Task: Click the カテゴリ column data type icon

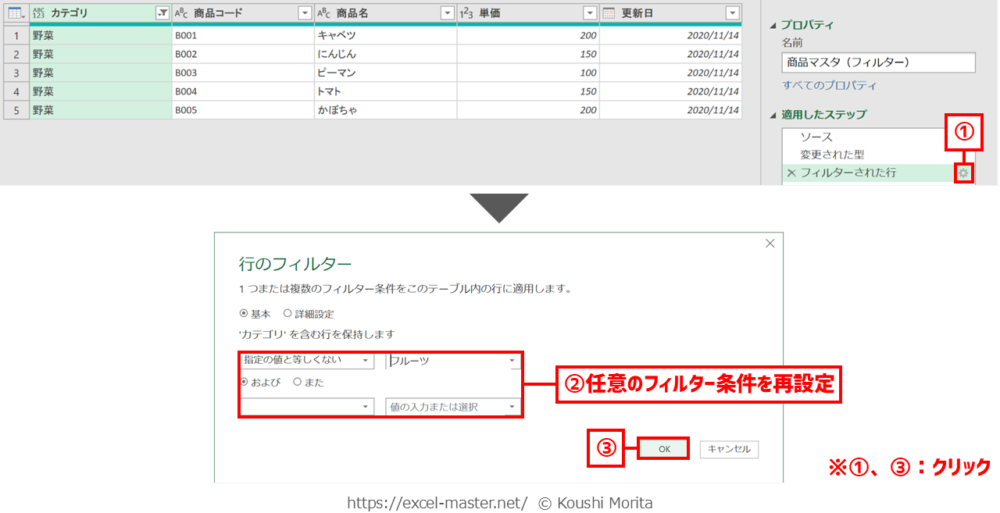Action: (40, 13)
